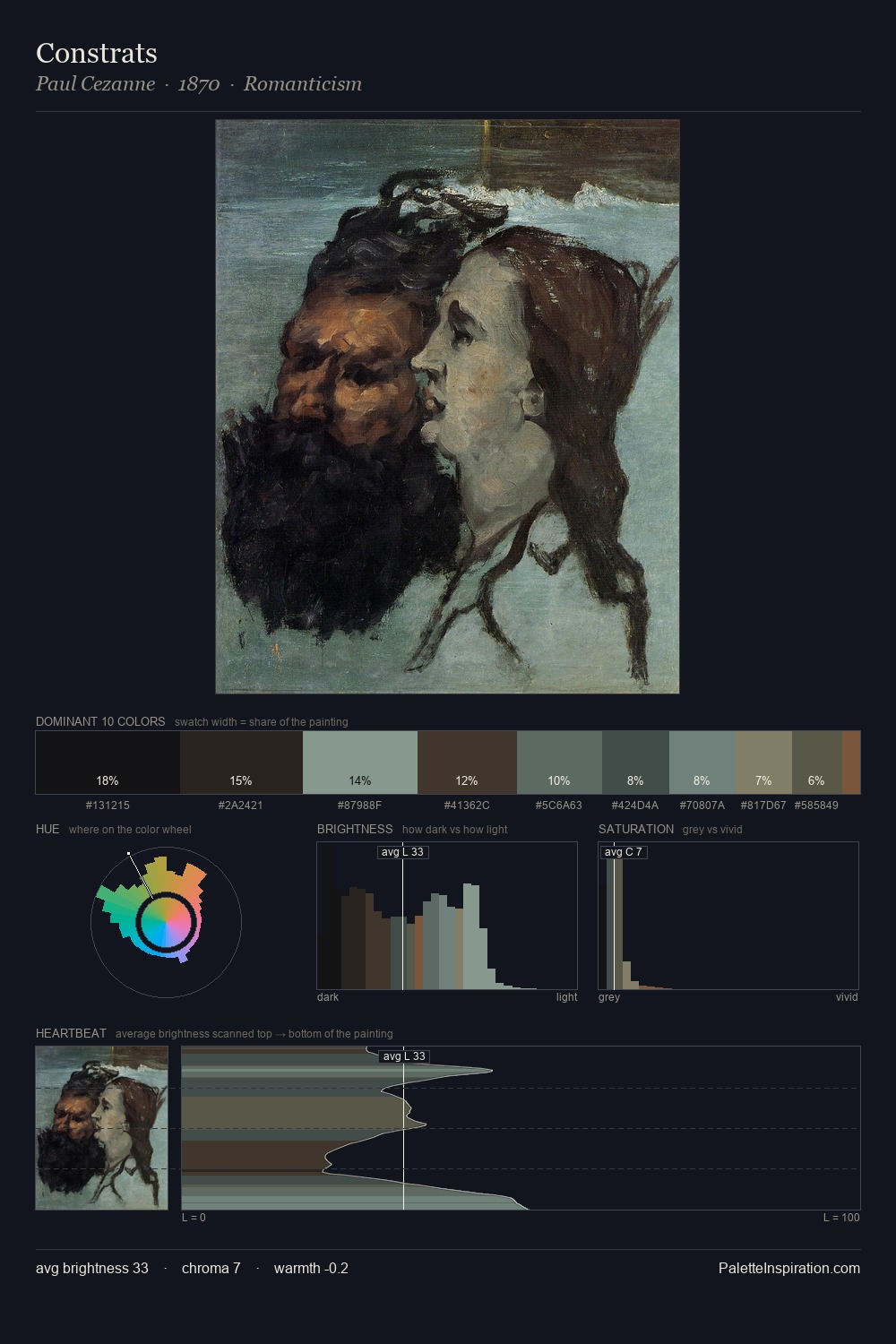This screenshot has height=1344, width=896.
Task: Click the 8% swatch above #70807A
Action: pos(702,762)
